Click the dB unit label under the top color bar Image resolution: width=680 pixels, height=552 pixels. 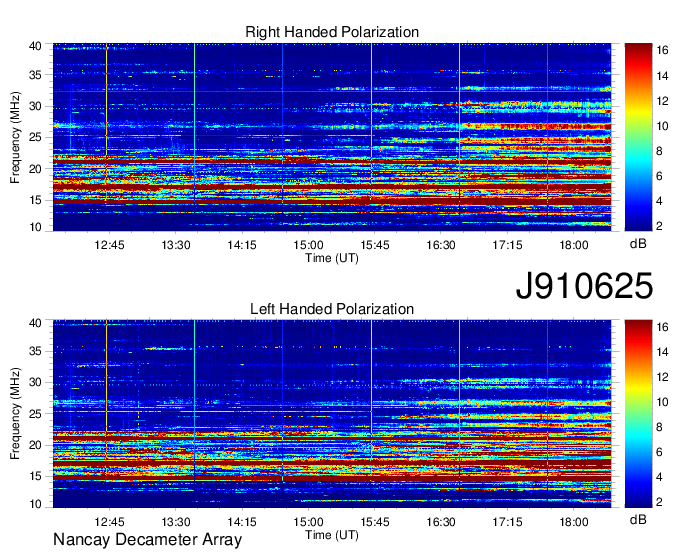point(638,244)
